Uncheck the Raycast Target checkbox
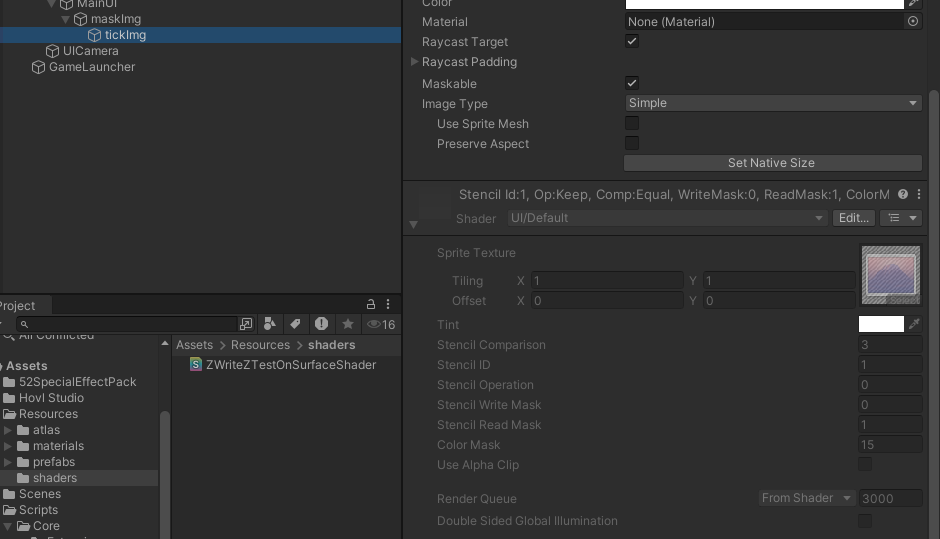 [632, 42]
